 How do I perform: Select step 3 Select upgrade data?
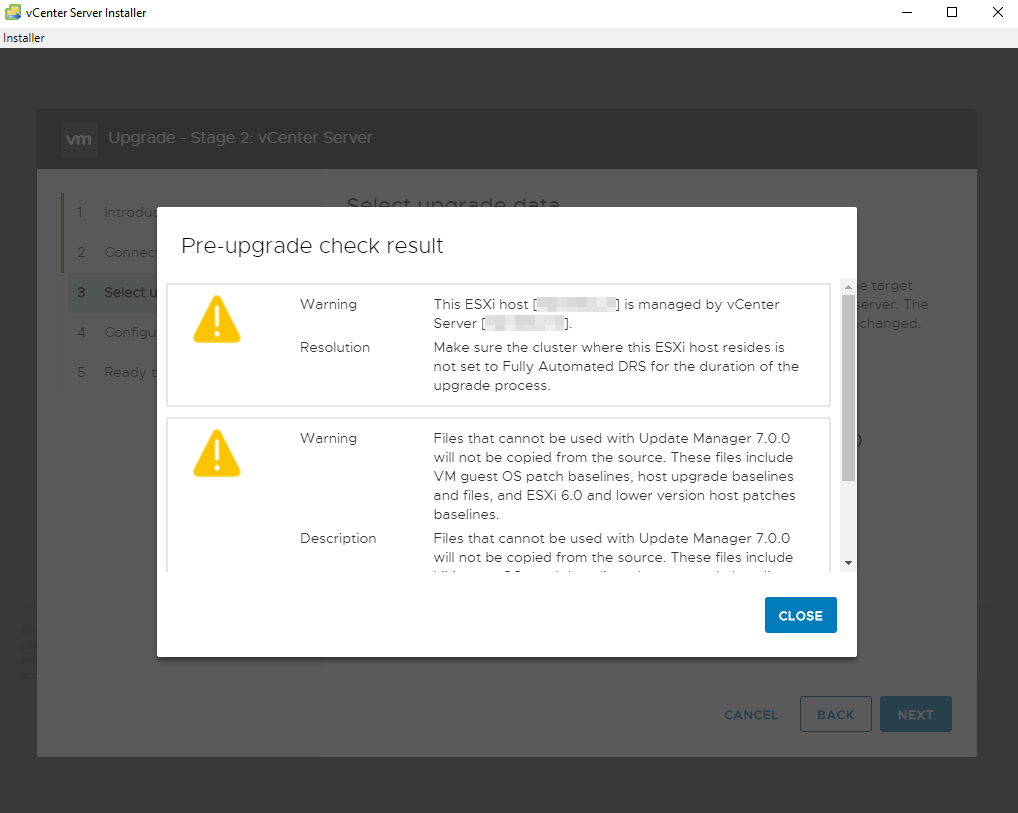coord(113,292)
